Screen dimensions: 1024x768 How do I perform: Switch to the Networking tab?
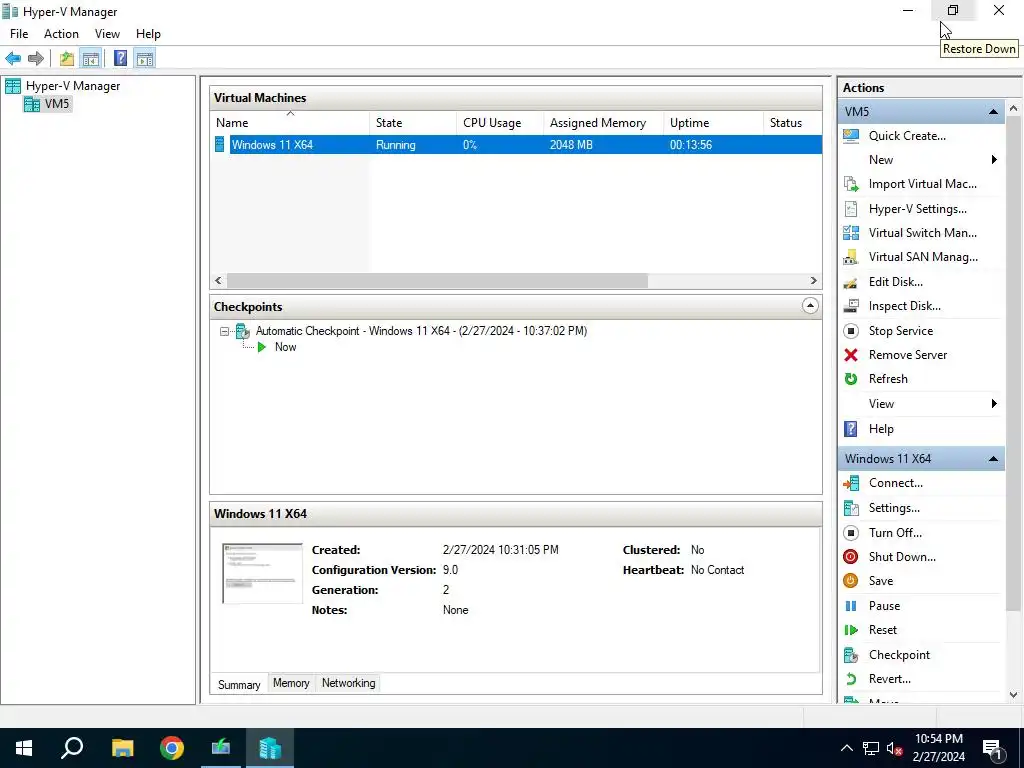(x=348, y=683)
